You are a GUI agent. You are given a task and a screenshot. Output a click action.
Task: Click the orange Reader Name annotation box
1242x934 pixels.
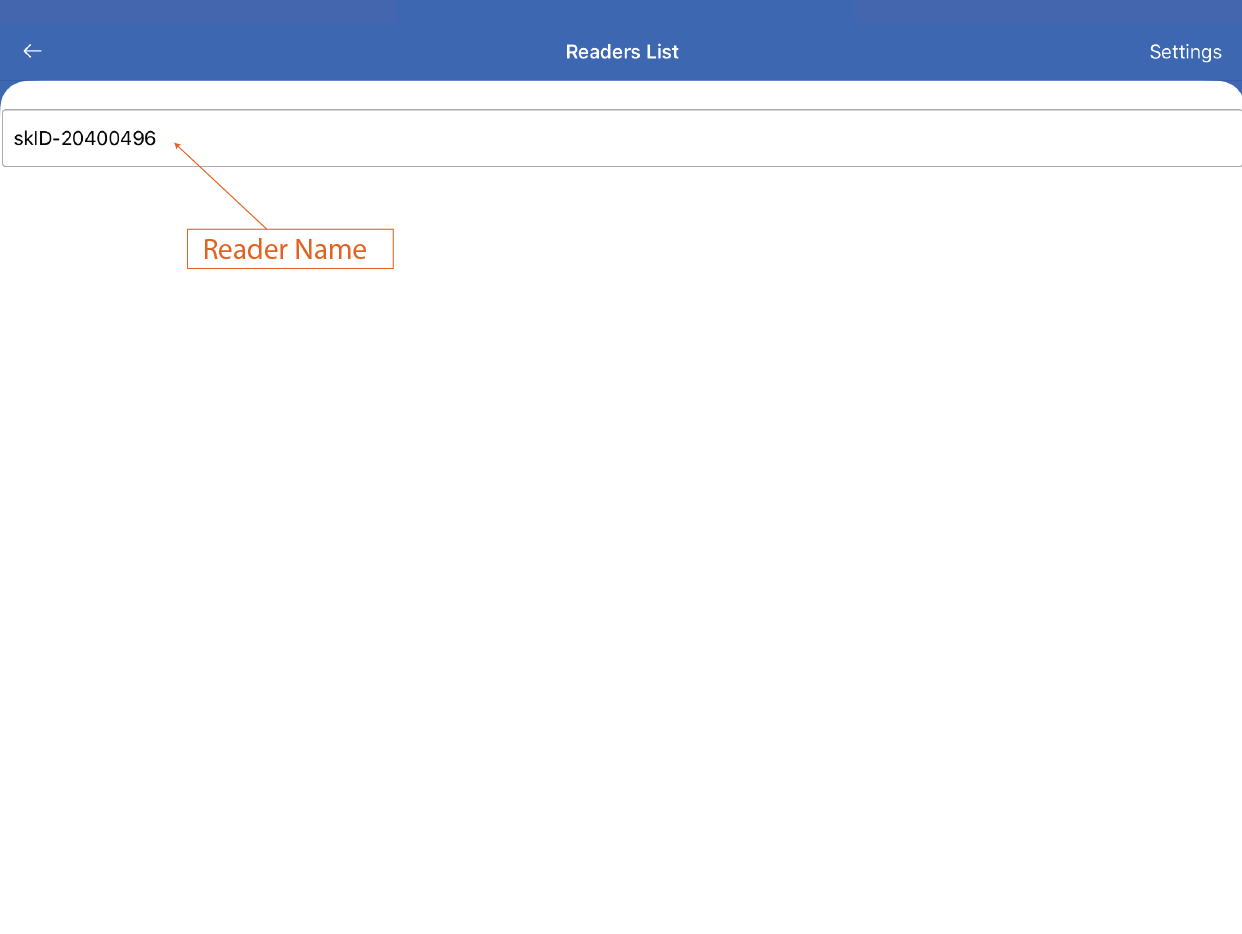[x=290, y=249]
